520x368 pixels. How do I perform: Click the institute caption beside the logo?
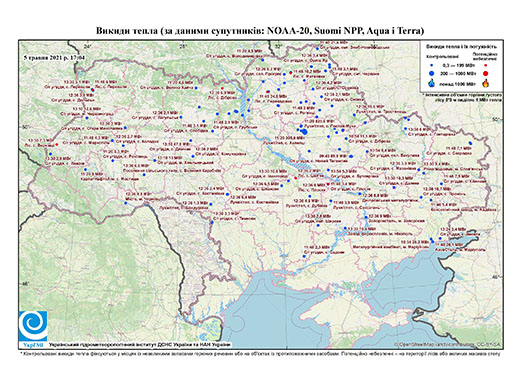click(140, 344)
